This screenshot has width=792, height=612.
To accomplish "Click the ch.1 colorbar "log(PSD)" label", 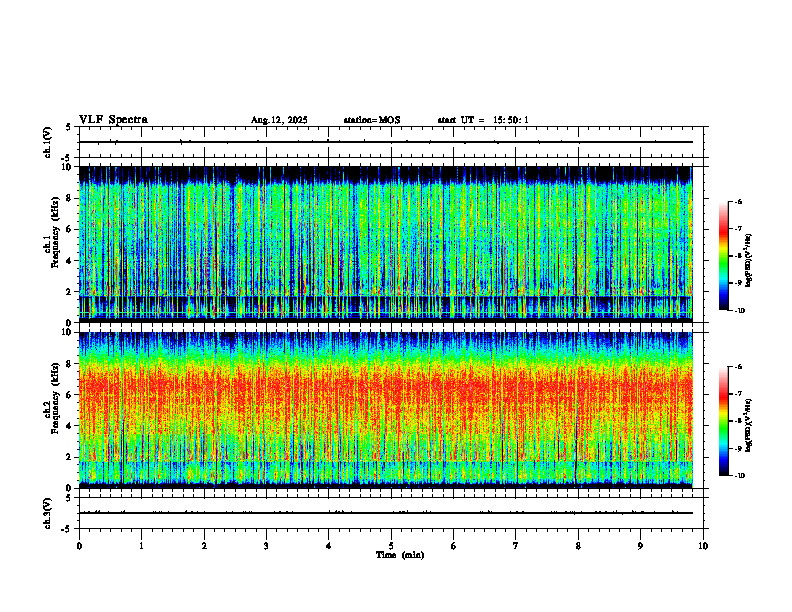I will [x=749, y=261].
